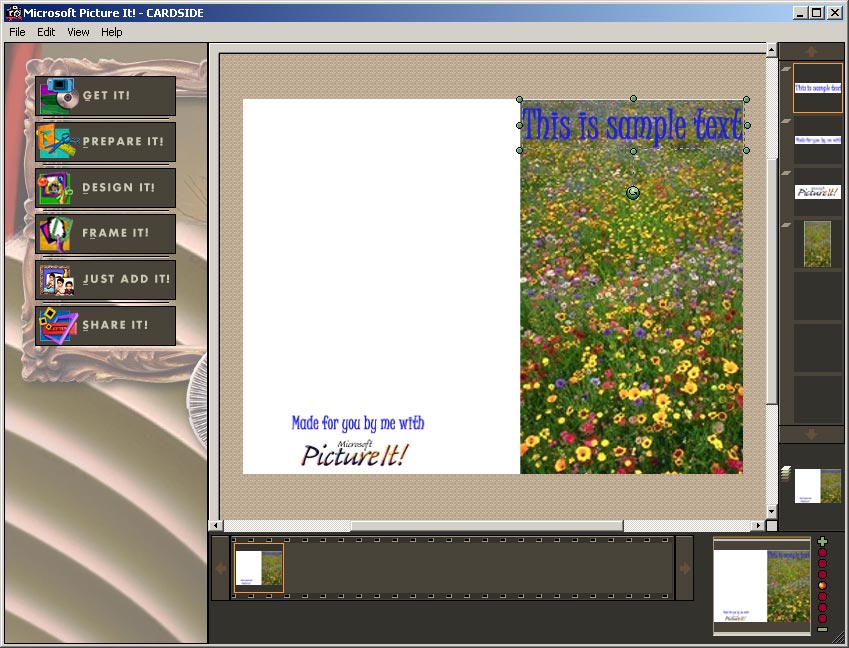
Task: Click the up arrow above the layer stack
Action: click(x=811, y=51)
